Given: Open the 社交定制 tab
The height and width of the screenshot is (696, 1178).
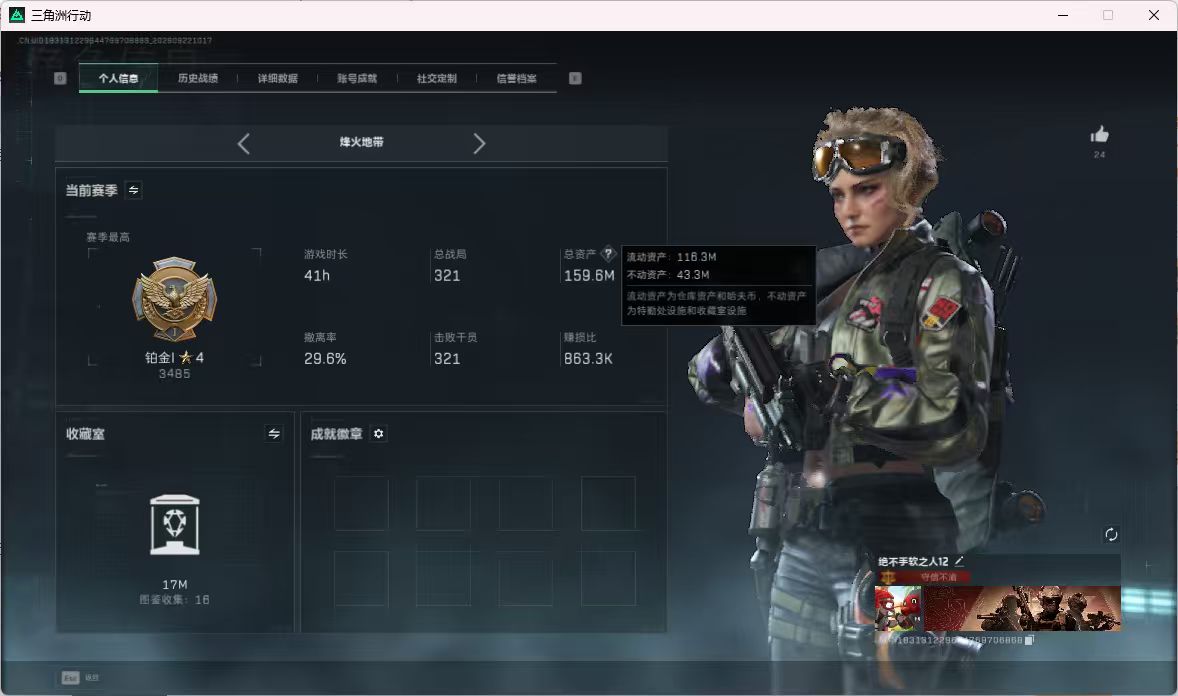Looking at the screenshot, I should click(x=436, y=78).
